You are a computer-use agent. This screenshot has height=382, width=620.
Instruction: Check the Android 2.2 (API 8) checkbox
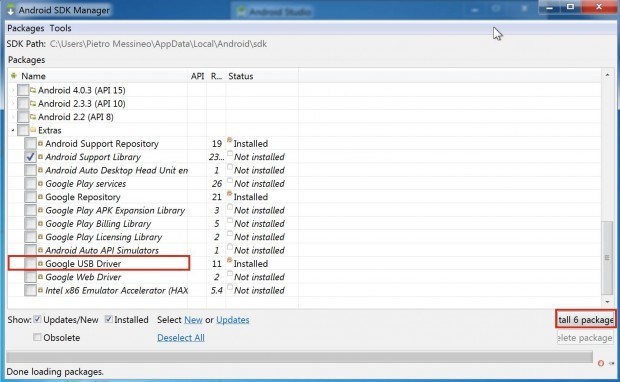click(23, 117)
